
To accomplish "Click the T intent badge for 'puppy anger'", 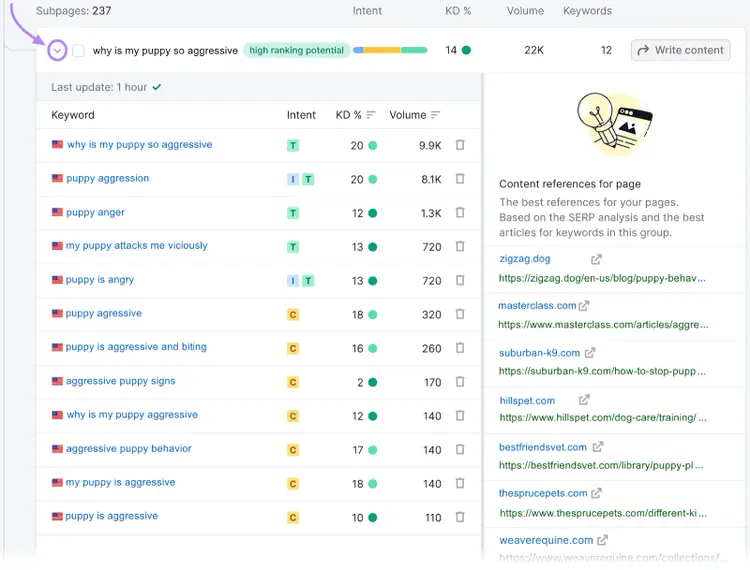I will [x=293, y=213].
